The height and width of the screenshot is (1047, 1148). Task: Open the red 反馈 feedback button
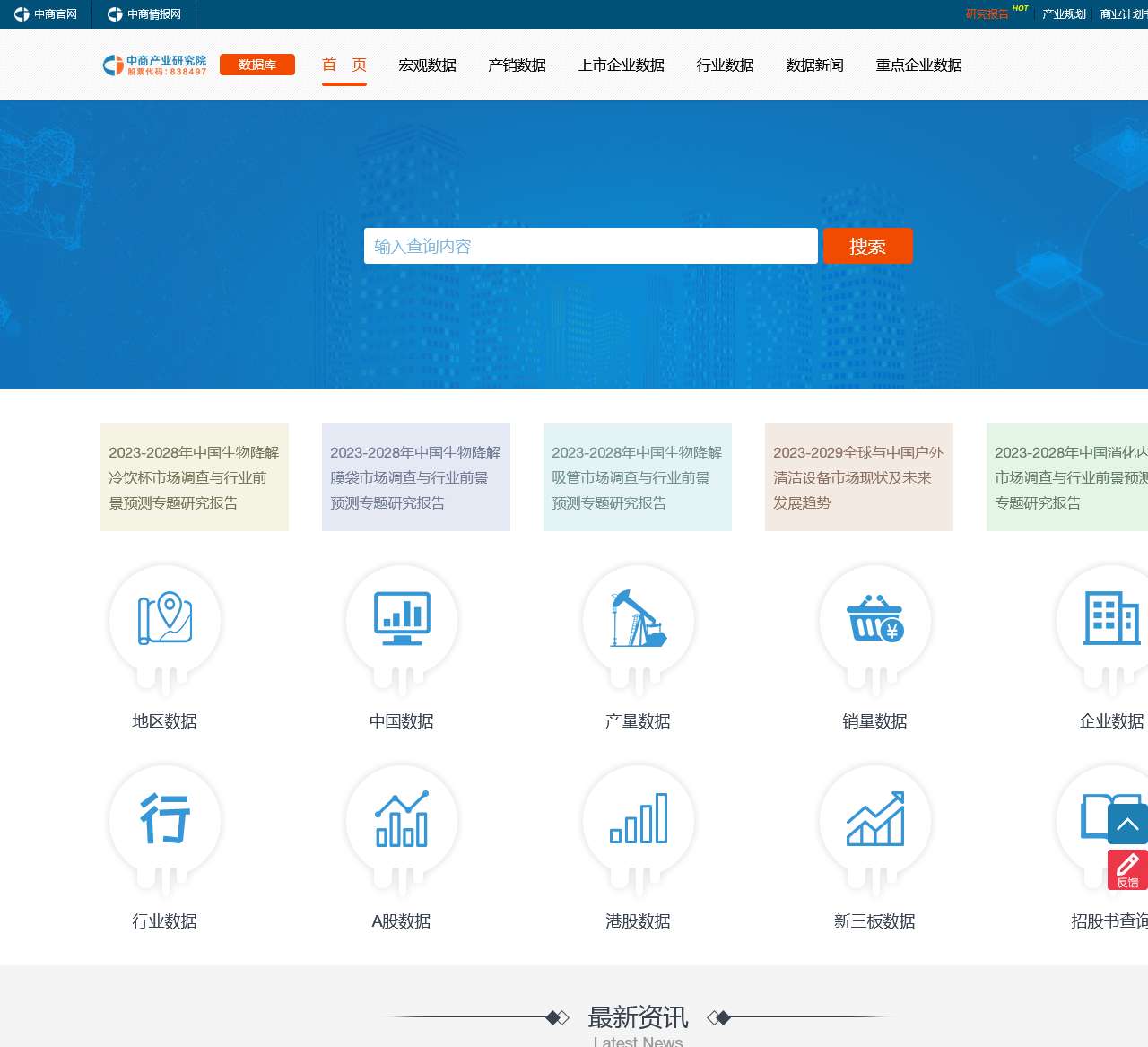point(1127,869)
